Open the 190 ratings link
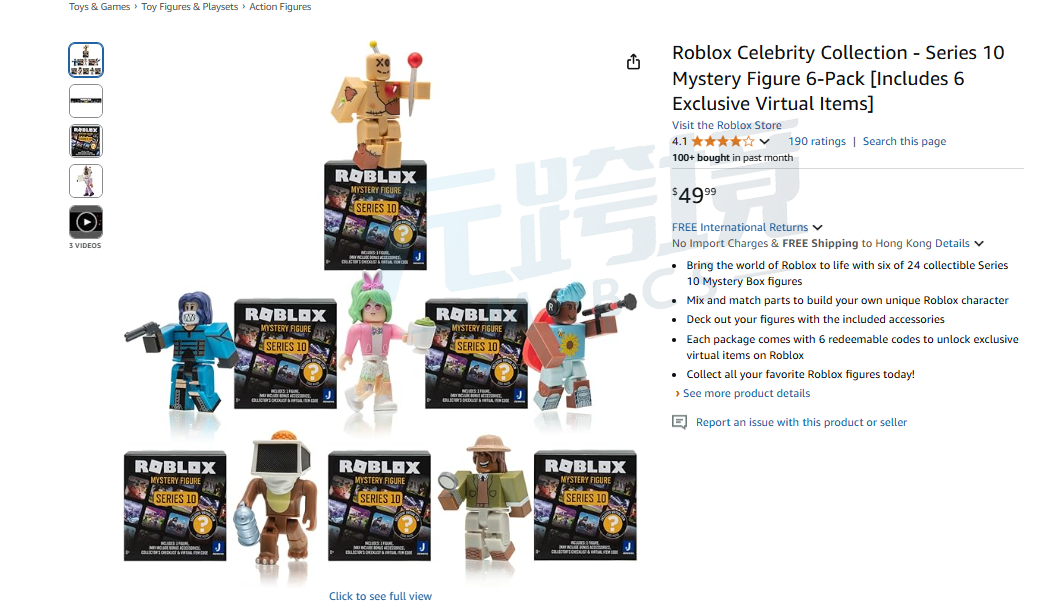1040x614 pixels. 816,141
